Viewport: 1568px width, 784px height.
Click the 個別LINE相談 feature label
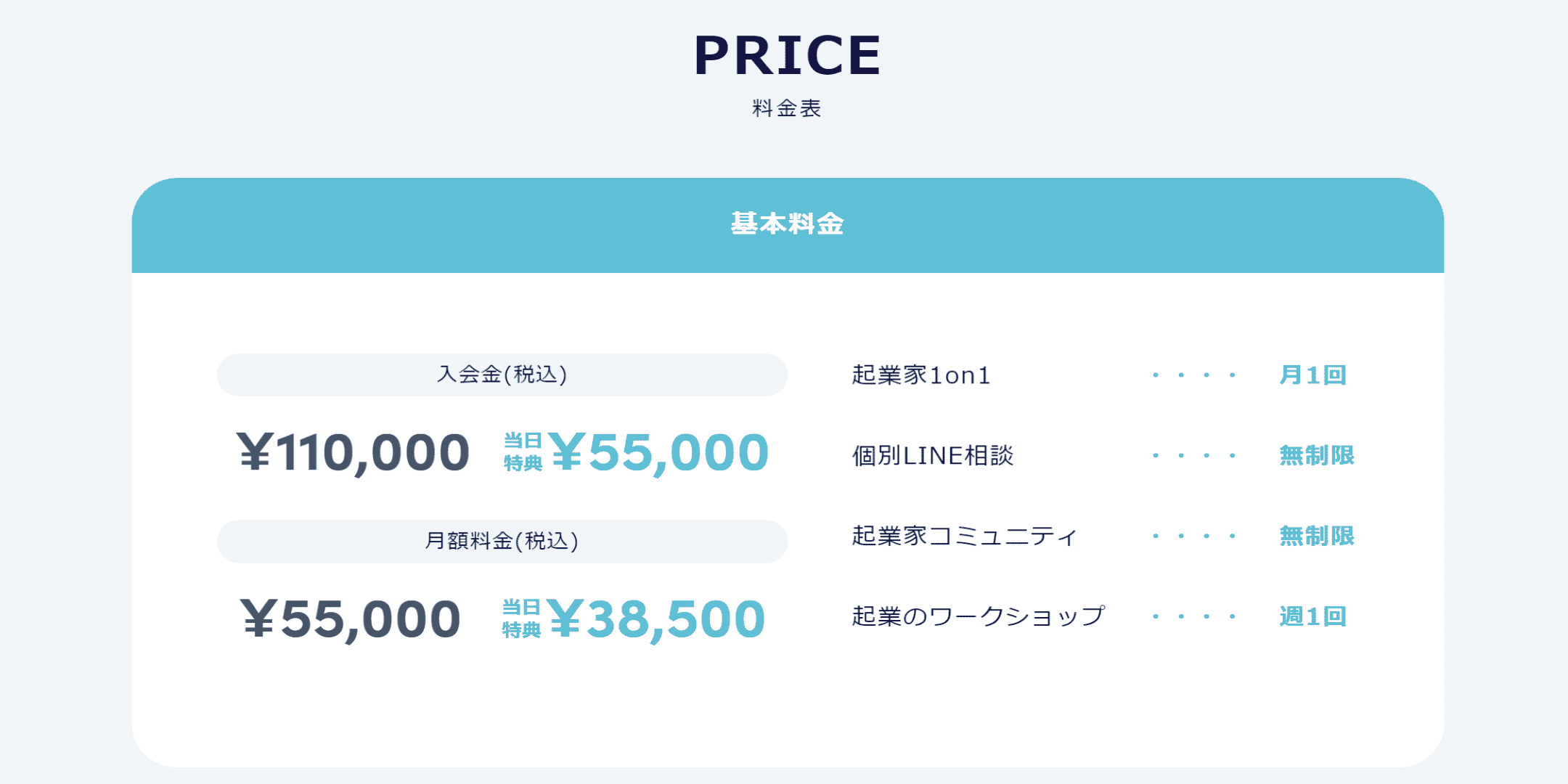(933, 456)
